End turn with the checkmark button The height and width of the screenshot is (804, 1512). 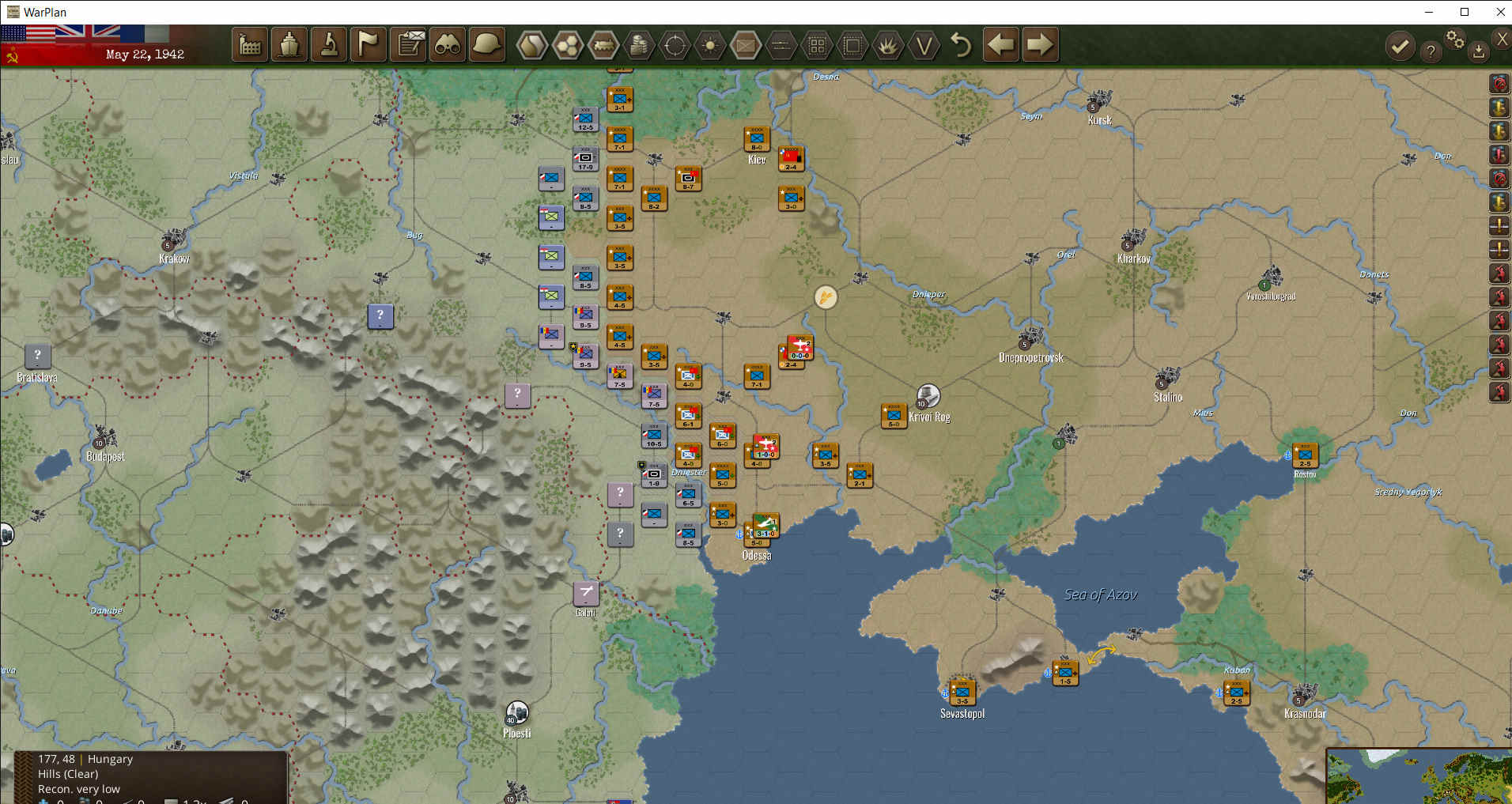click(1400, 47)
